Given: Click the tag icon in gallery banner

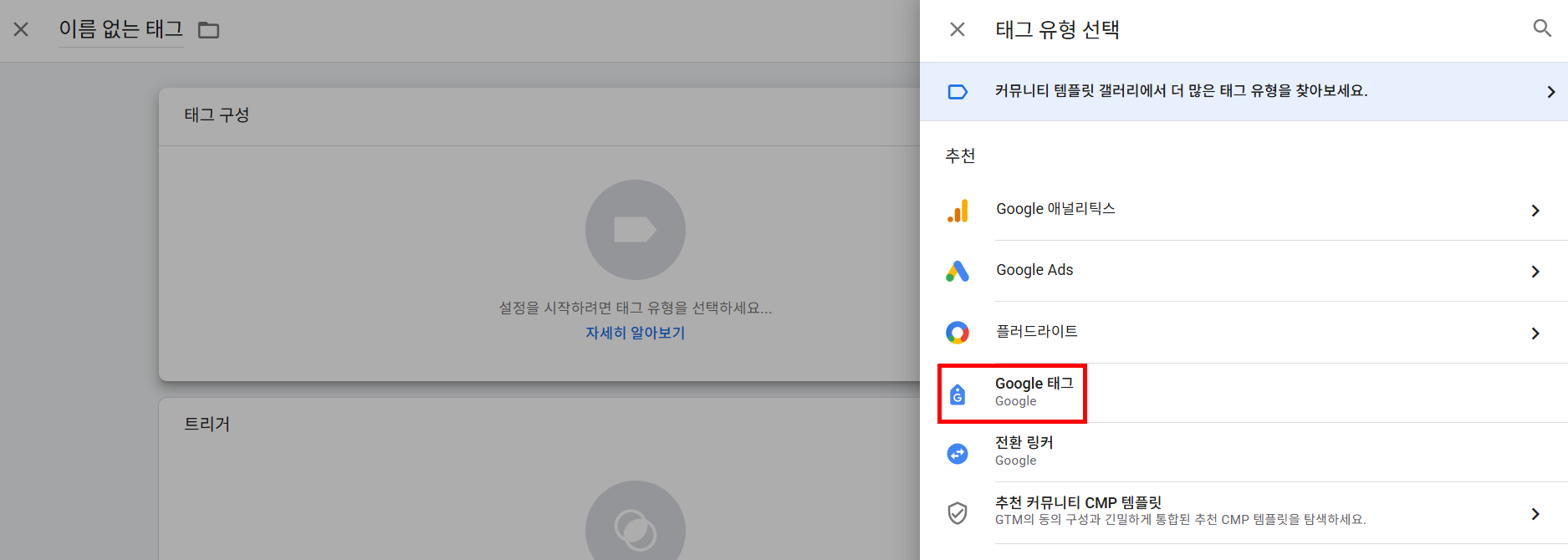Looking at the screenshot, I should click(958, 92).
